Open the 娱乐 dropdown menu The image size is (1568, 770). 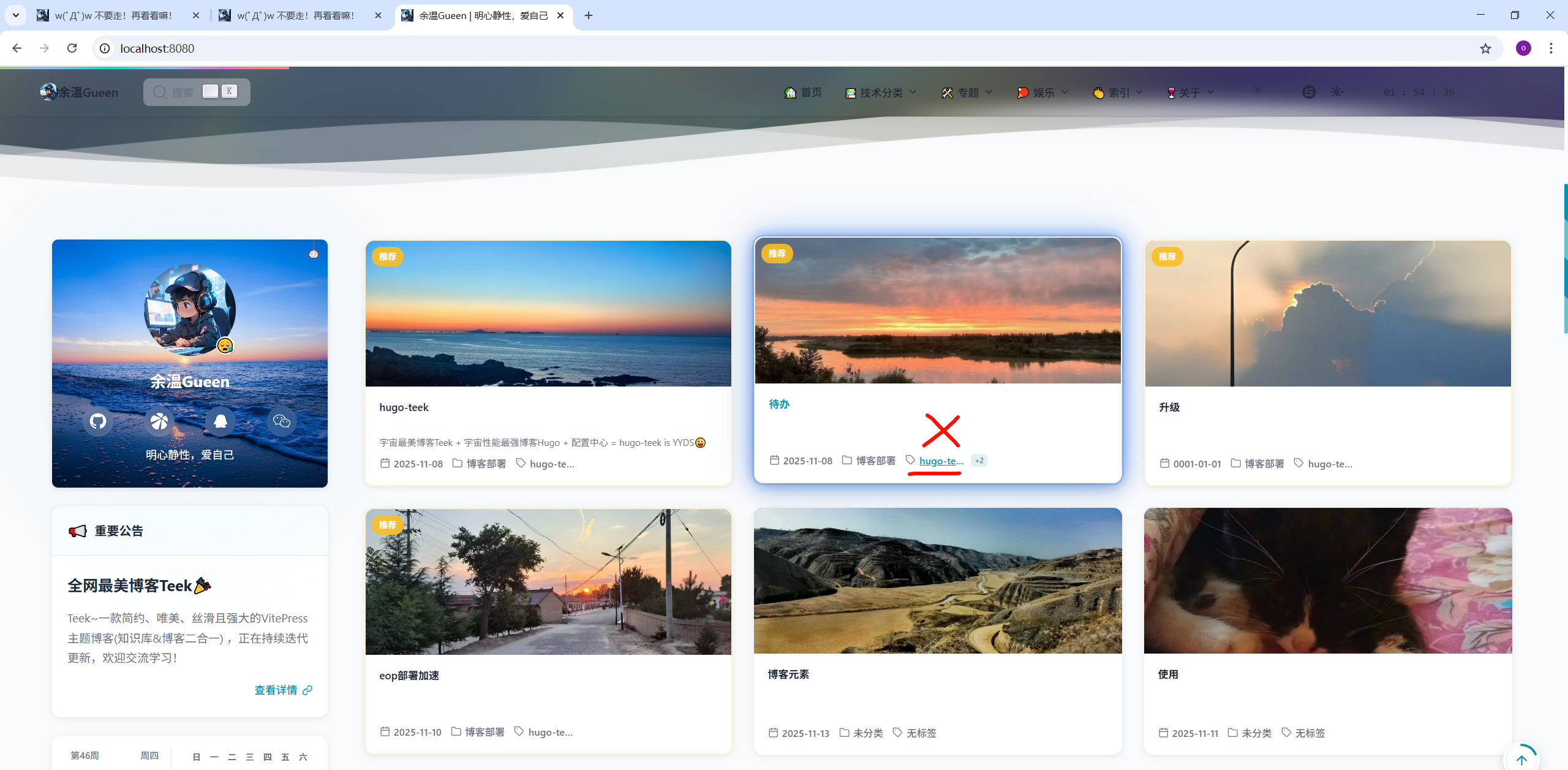pyautogui.click(x=1043, y=92)
